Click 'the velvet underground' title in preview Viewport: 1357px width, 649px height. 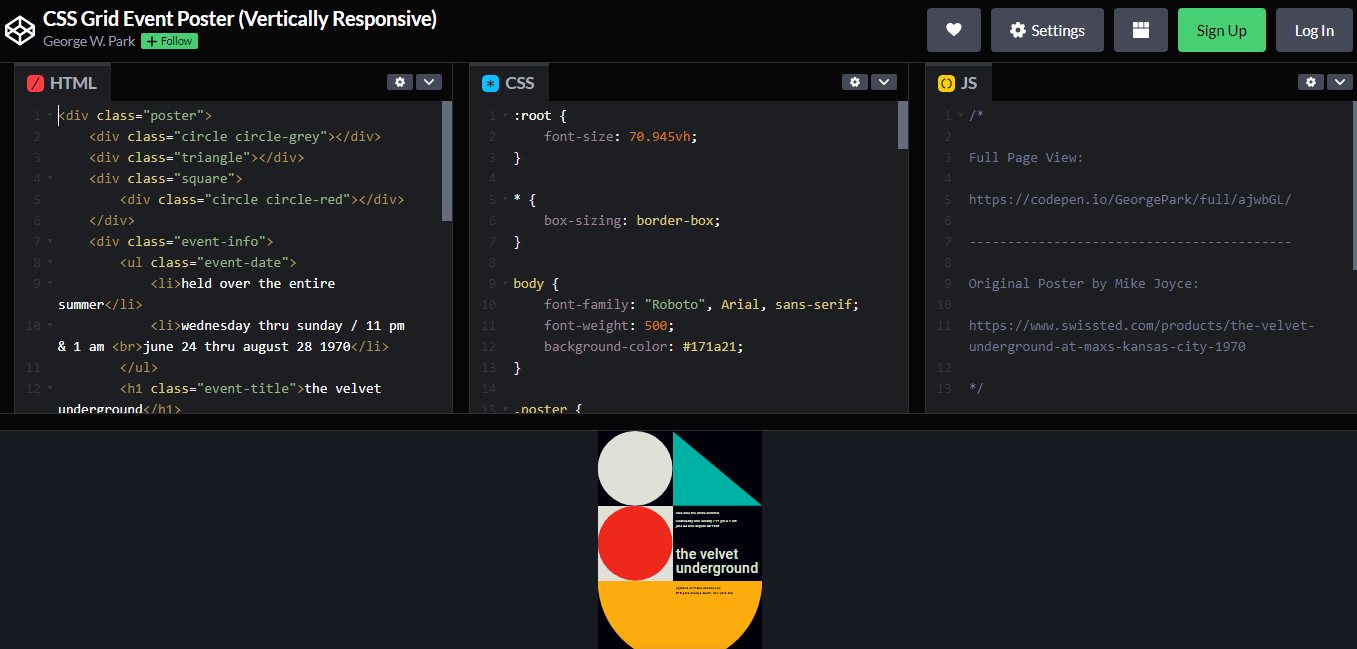click(717, 561)
